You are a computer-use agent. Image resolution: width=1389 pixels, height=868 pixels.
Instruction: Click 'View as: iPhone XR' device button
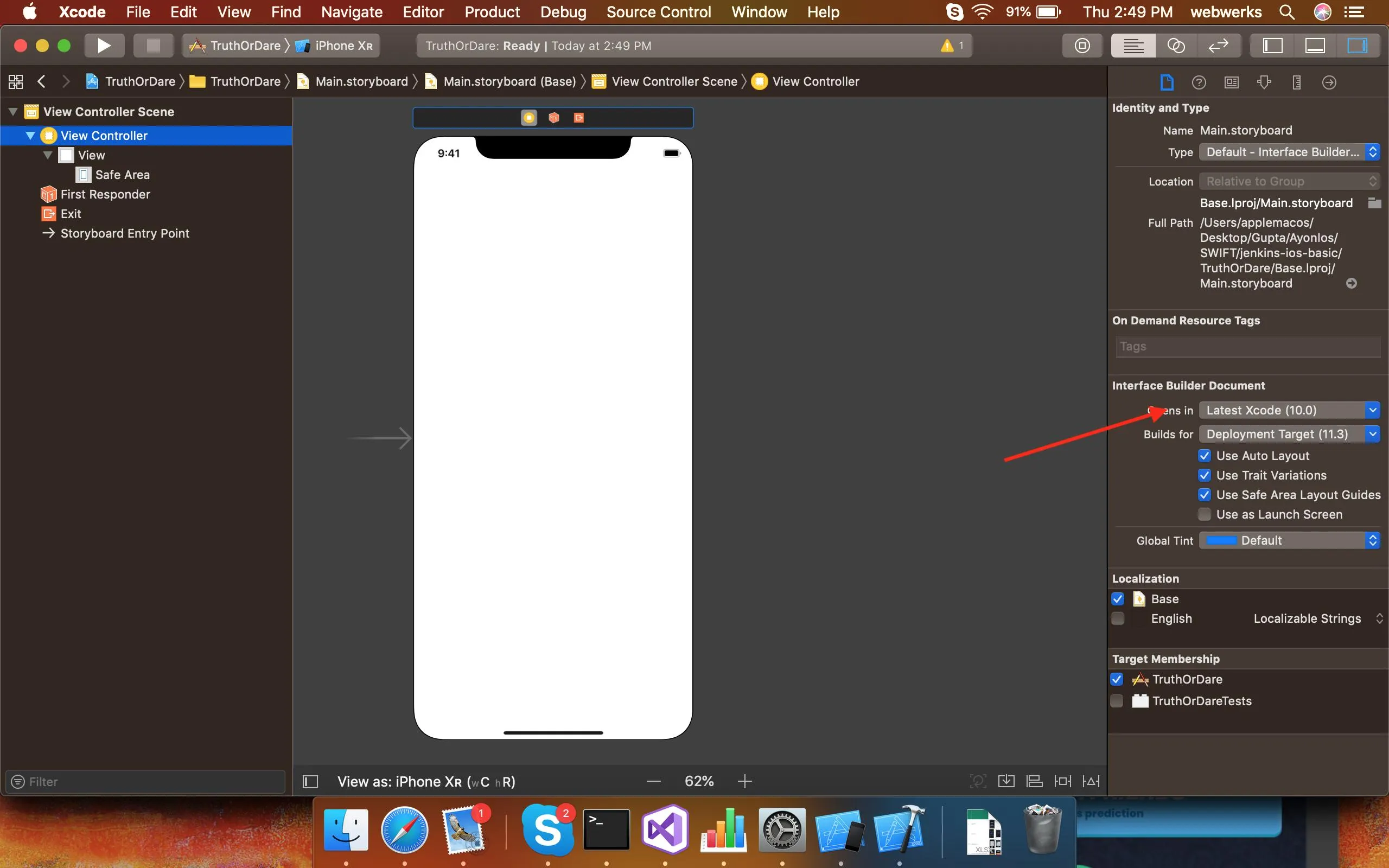coord(426,781)
